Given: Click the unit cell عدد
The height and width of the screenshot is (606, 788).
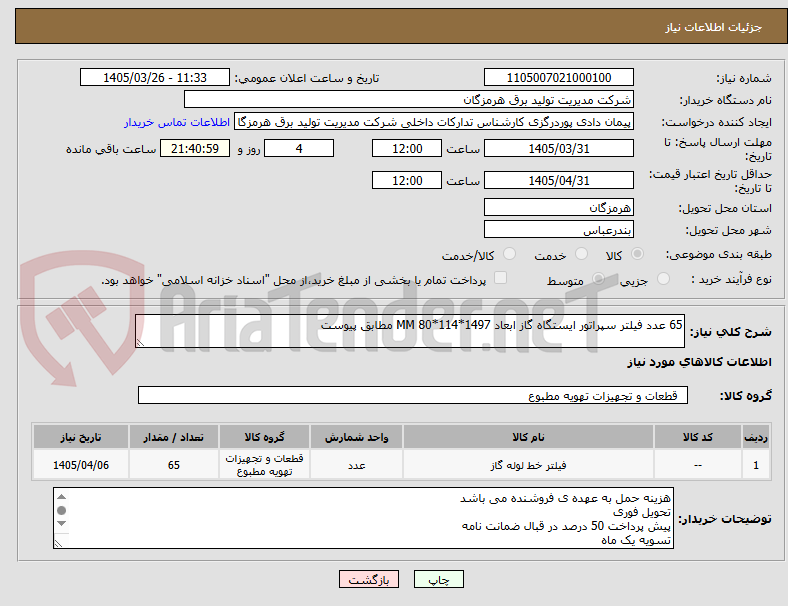Looking at the screenshot, I should click(356, 465).
